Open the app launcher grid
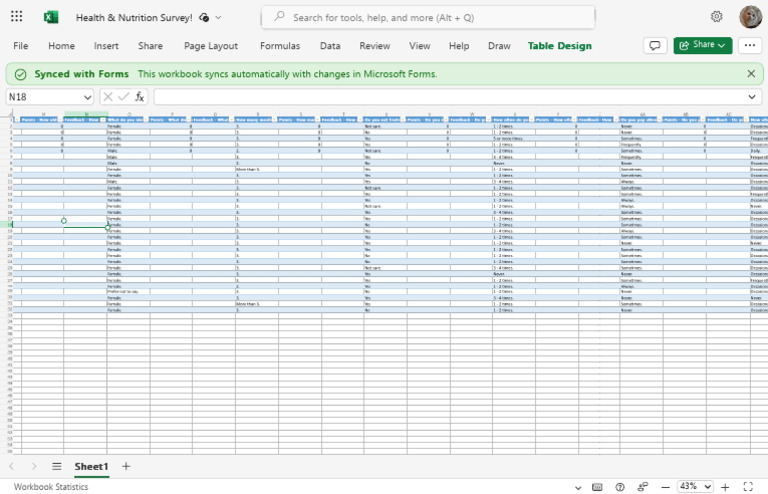The width and height of the screenshot is (768, 494). pyautogui.click(x=17, y=17)
